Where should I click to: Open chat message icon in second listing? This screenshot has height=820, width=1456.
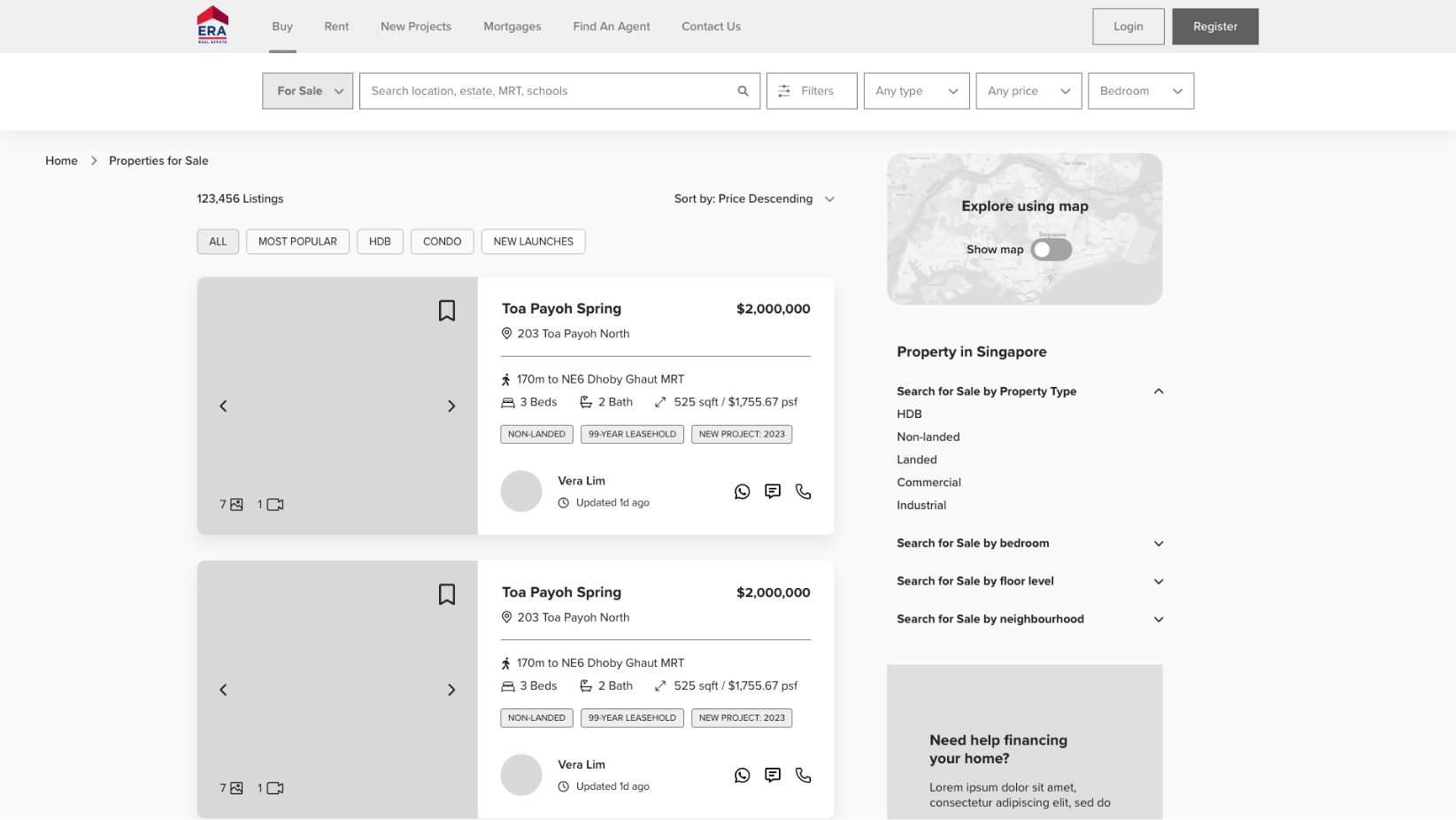773,776
